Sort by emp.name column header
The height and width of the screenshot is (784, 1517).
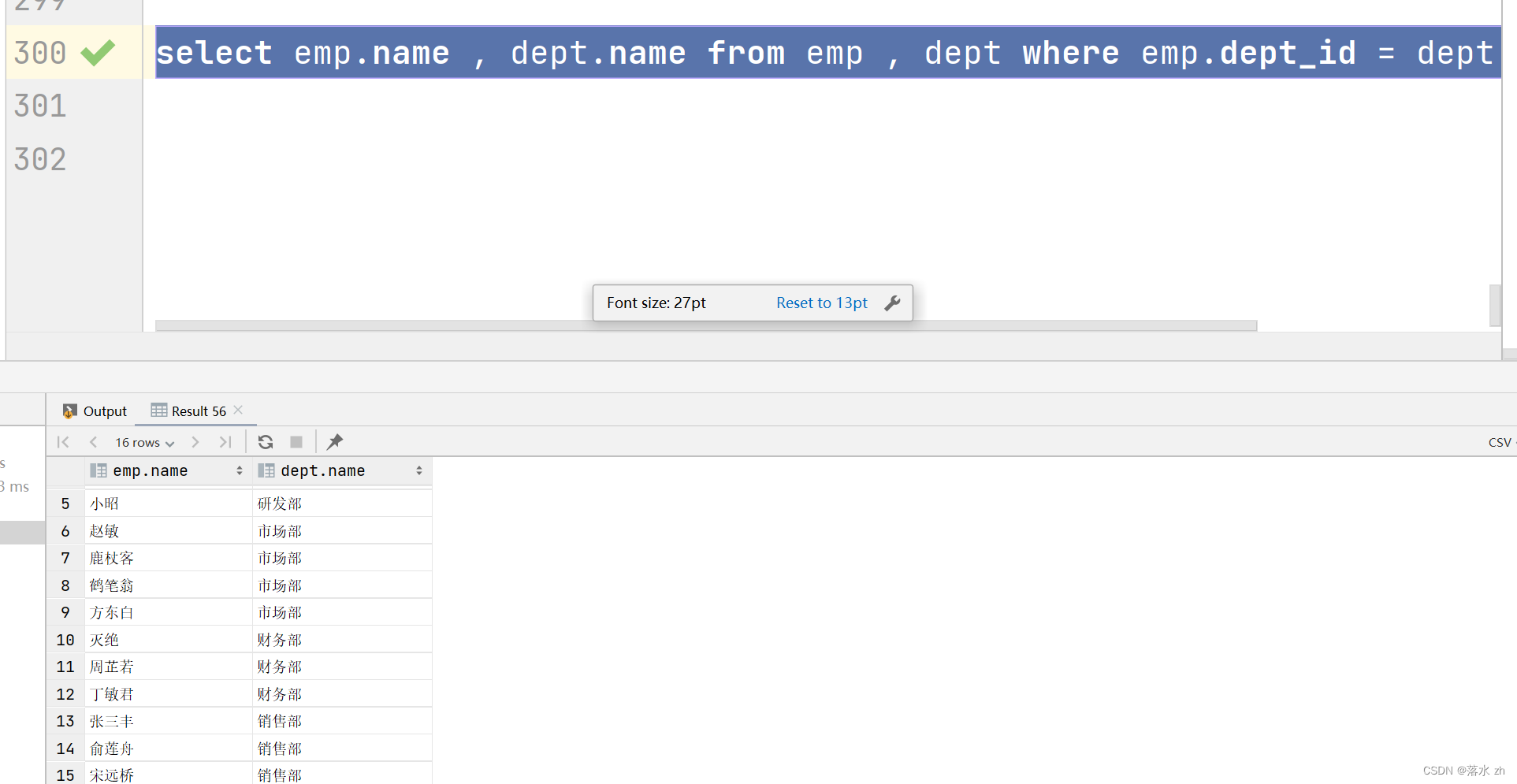click(168, 470)
